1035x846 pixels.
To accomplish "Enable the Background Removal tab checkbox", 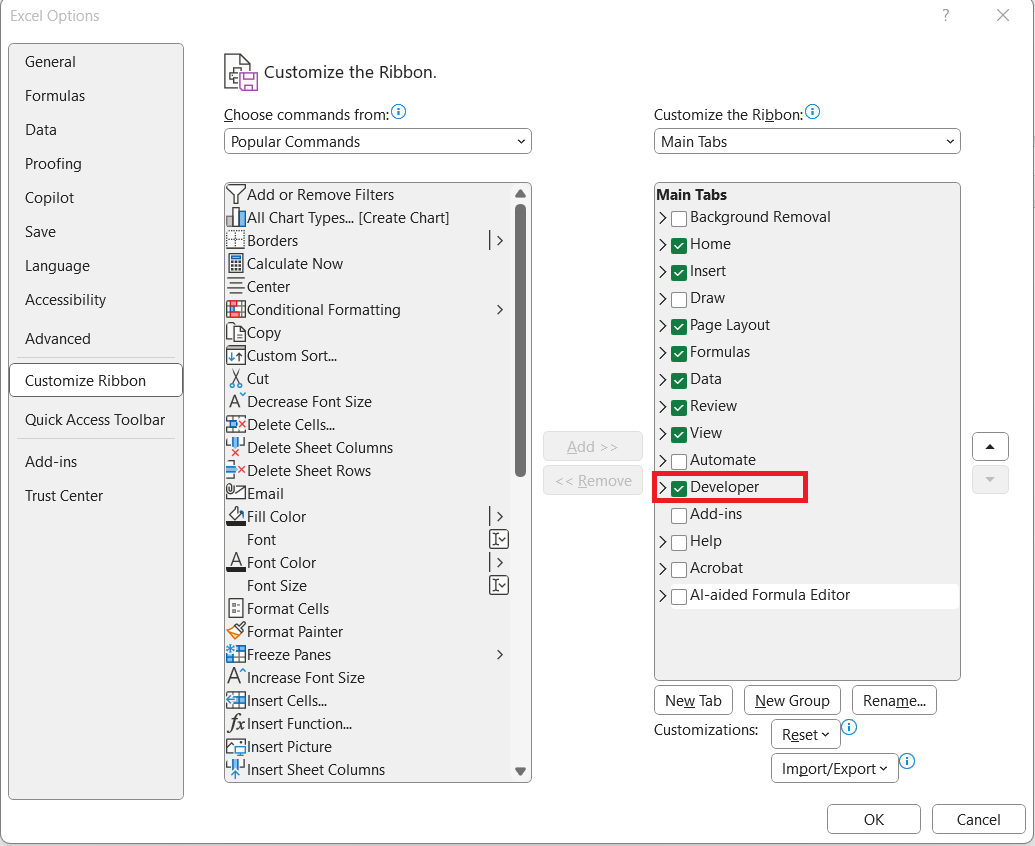I will coord(679,218).
